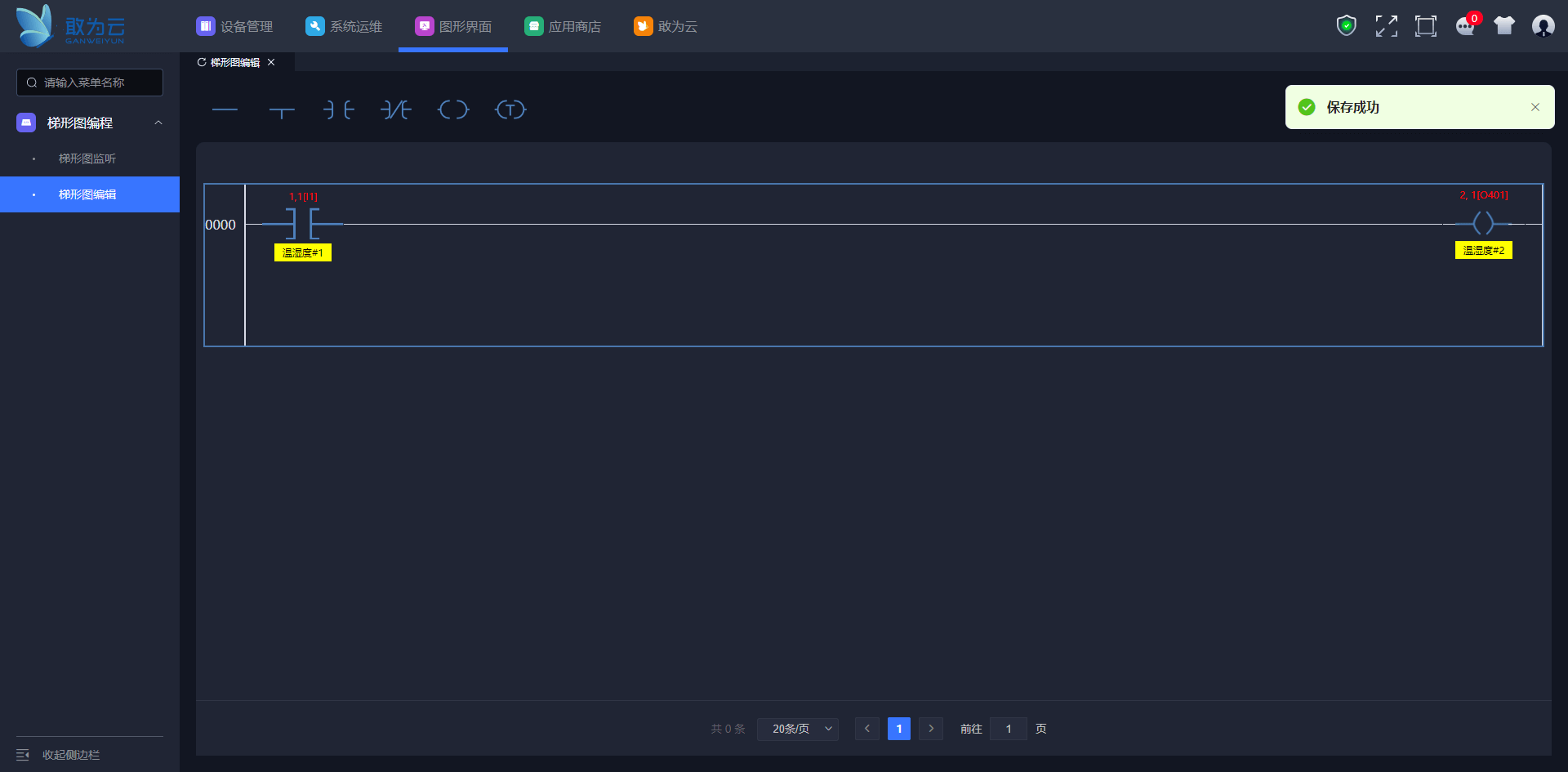Click the go-to page number field

click(x=1009, y=729)
